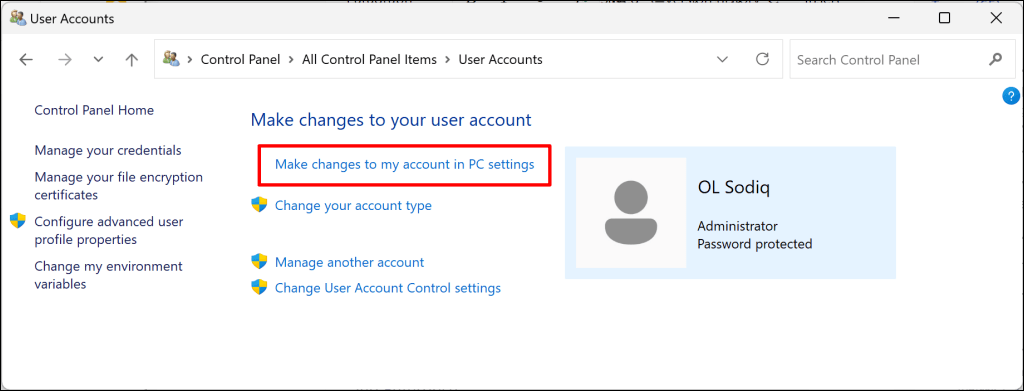Click the search magnifier icon
The image size is (1024, 391).
[x=995, y=59]
